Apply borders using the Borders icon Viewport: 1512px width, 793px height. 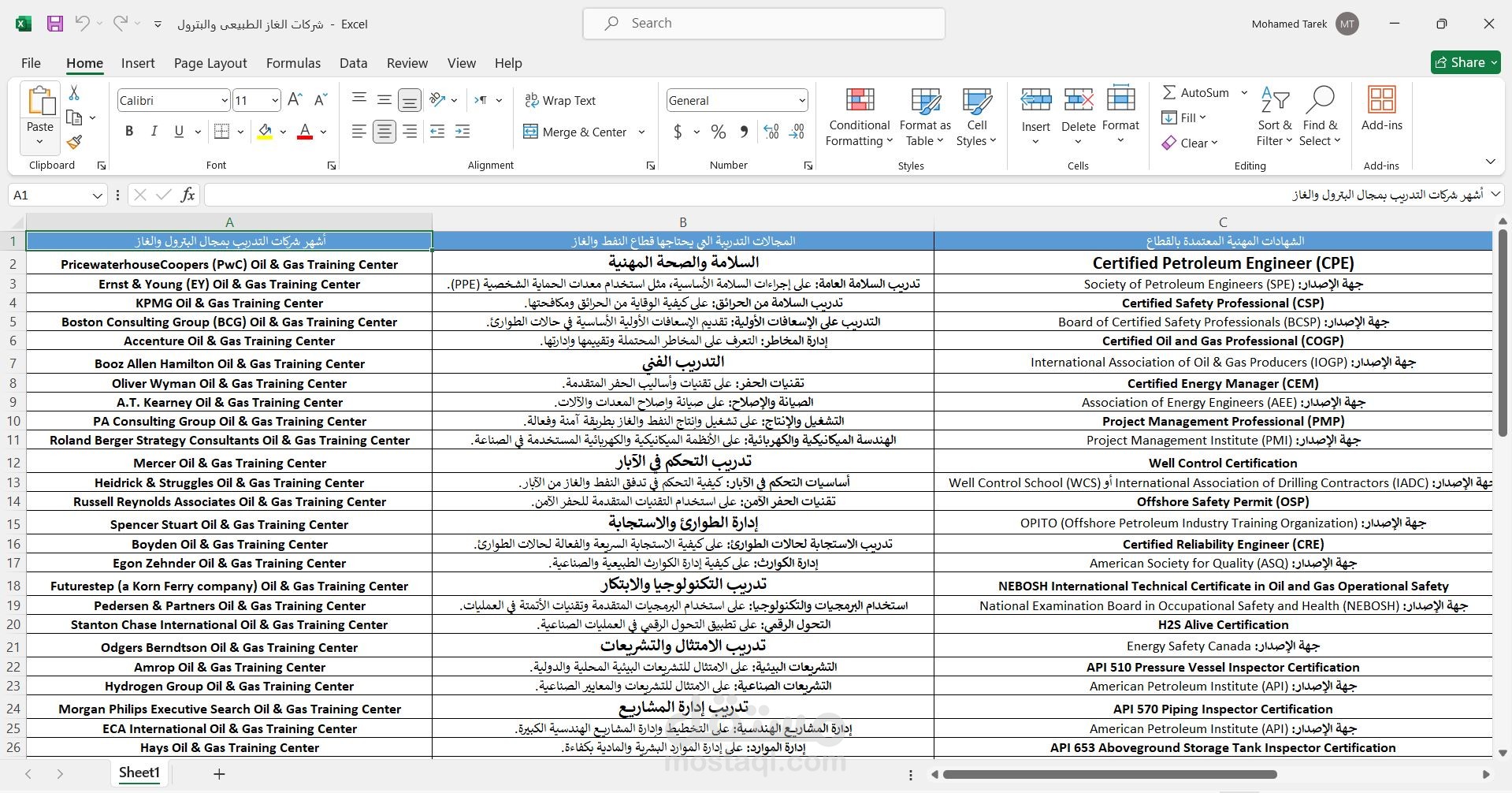click(x=221, y=132)
